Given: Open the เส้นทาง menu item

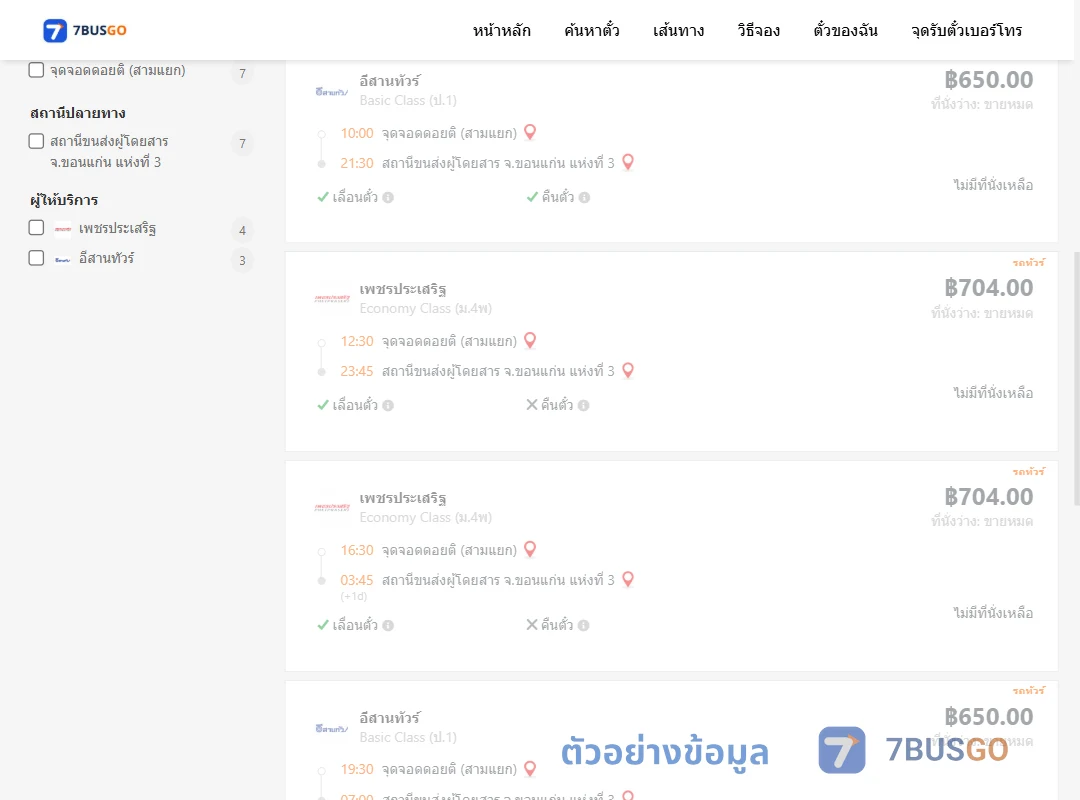Looking at the screenshot, I should pyautogui.click(x=678, y=30).
